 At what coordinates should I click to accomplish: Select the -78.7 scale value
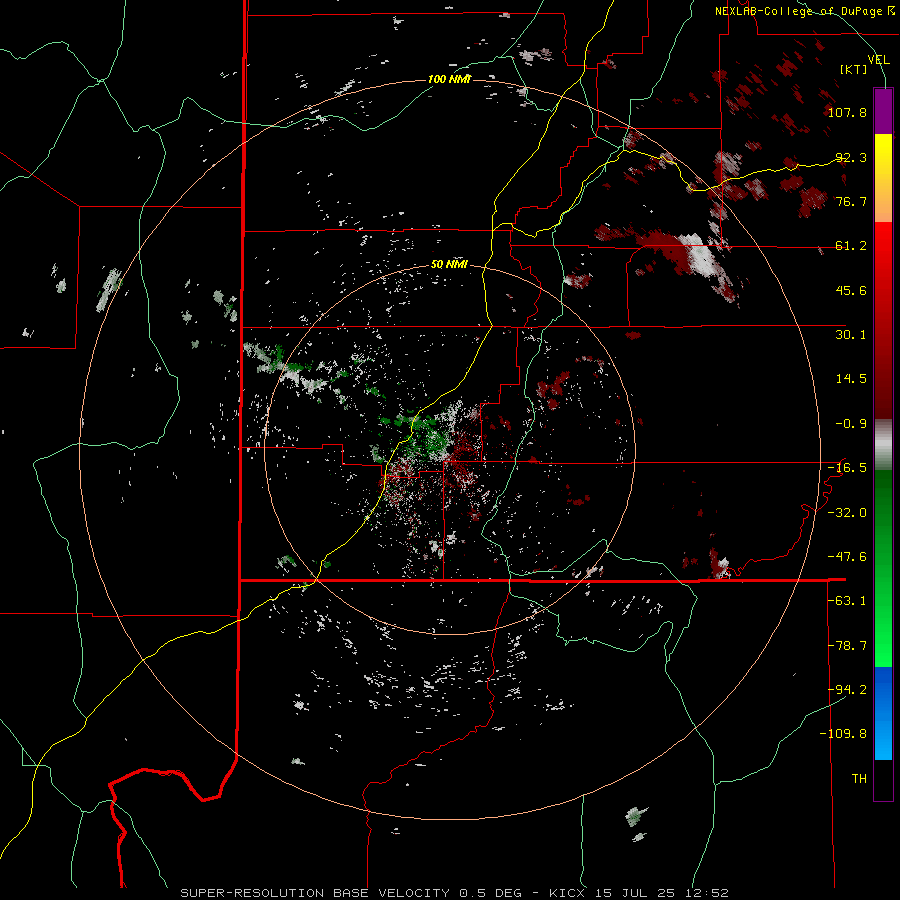coord(847,646)
